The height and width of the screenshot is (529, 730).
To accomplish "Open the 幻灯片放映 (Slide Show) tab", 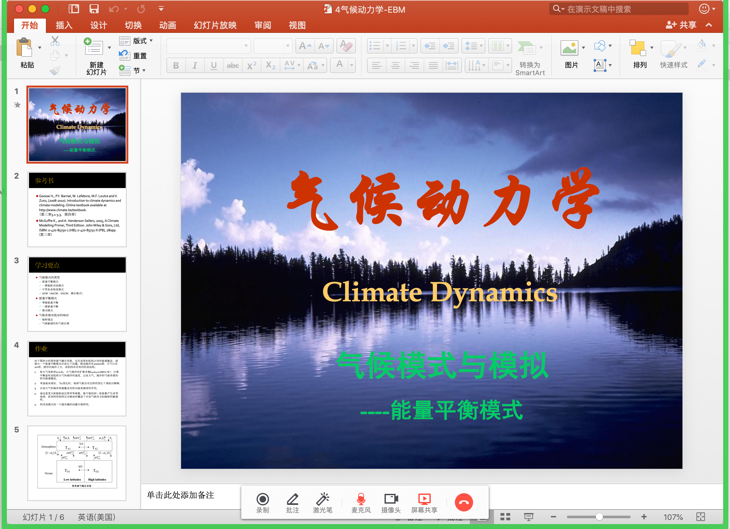I will (x=215, y=26).
